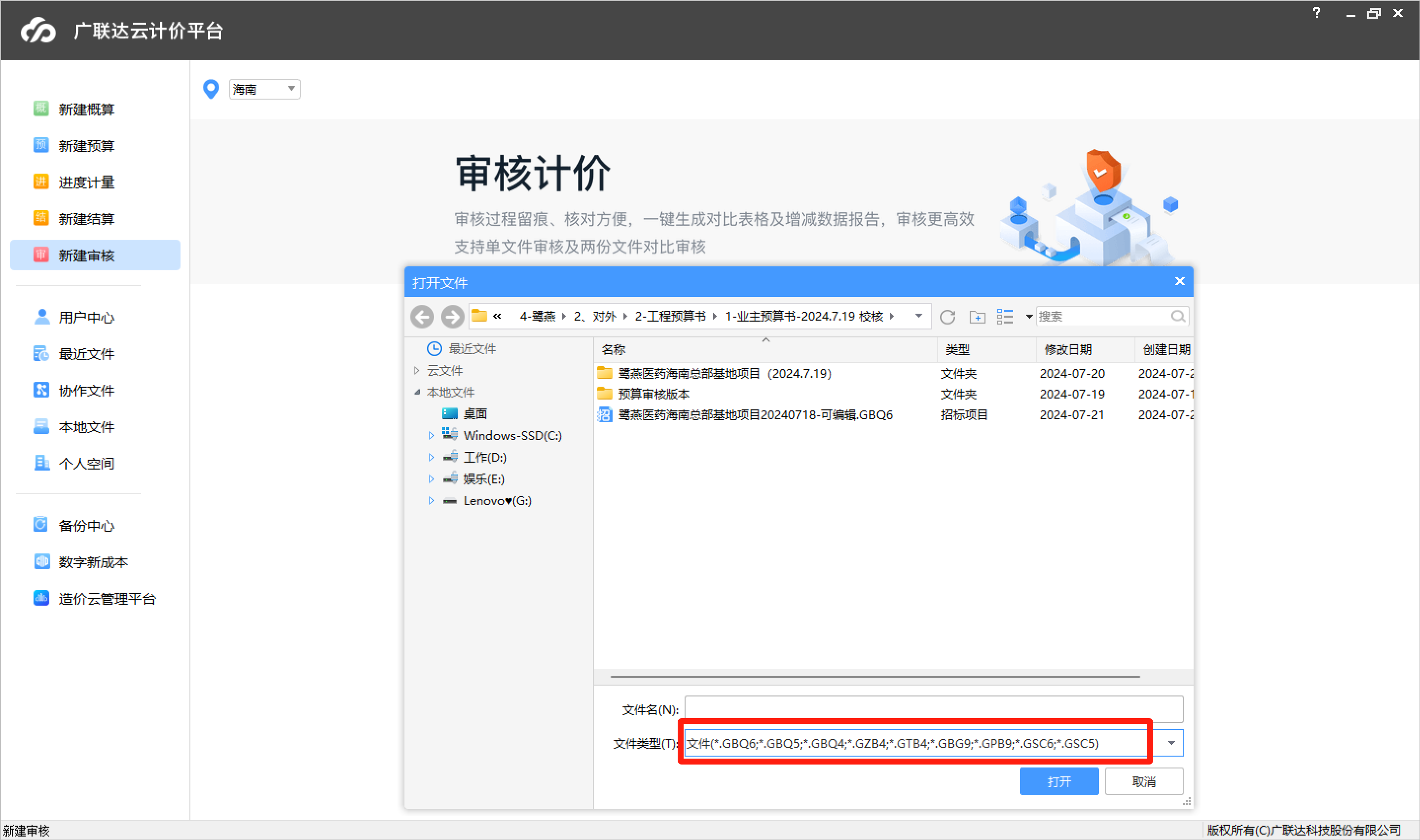This screenshot has height=840, width=1420.
Task: Click the double chevron breadcrumb overflow
Action: pyautogui.click(x=497, y=316)
